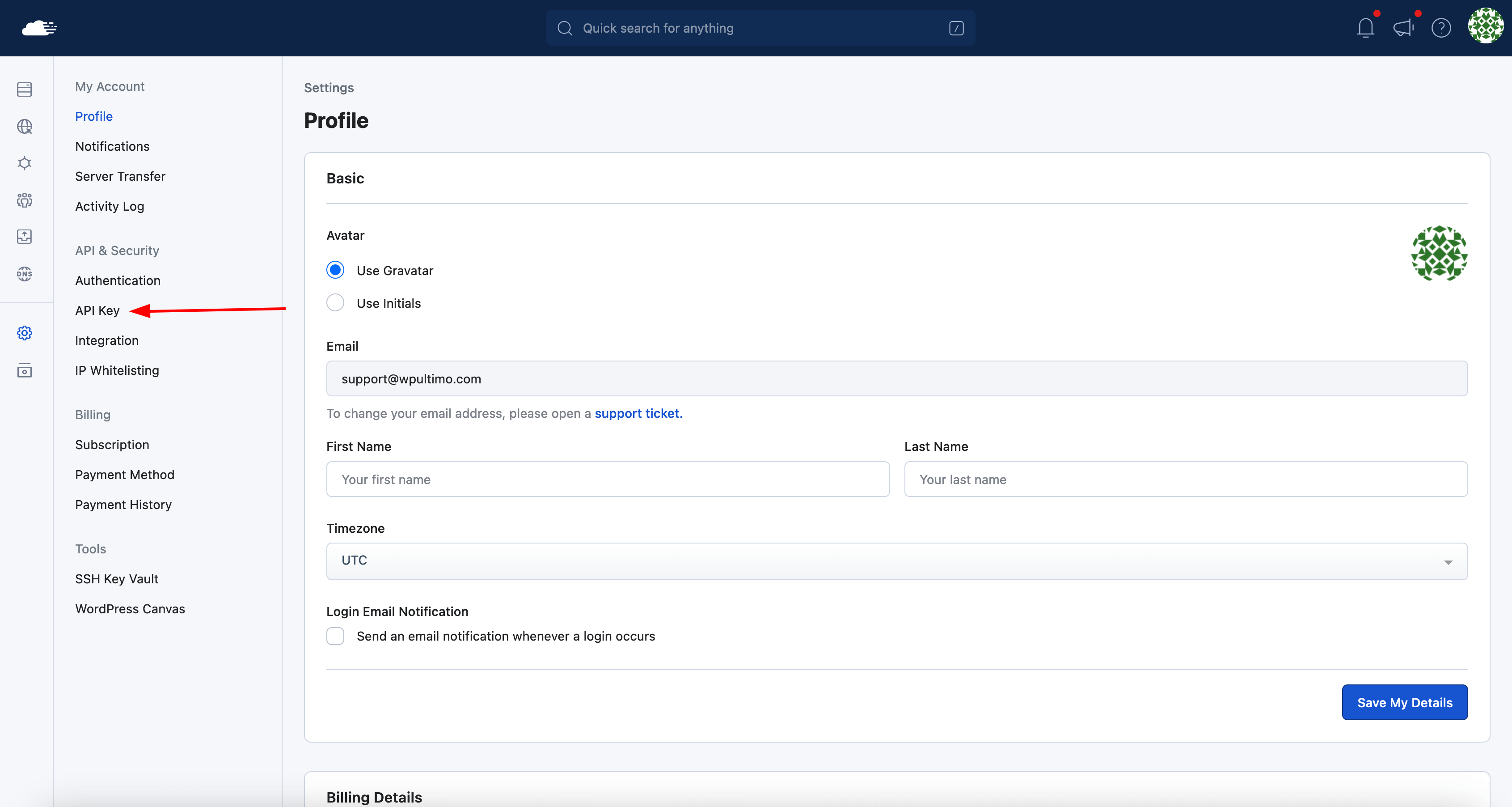Open Payment History page

123,505
